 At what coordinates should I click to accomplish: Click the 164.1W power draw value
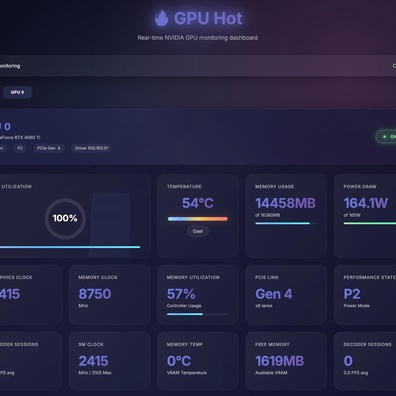366,203
